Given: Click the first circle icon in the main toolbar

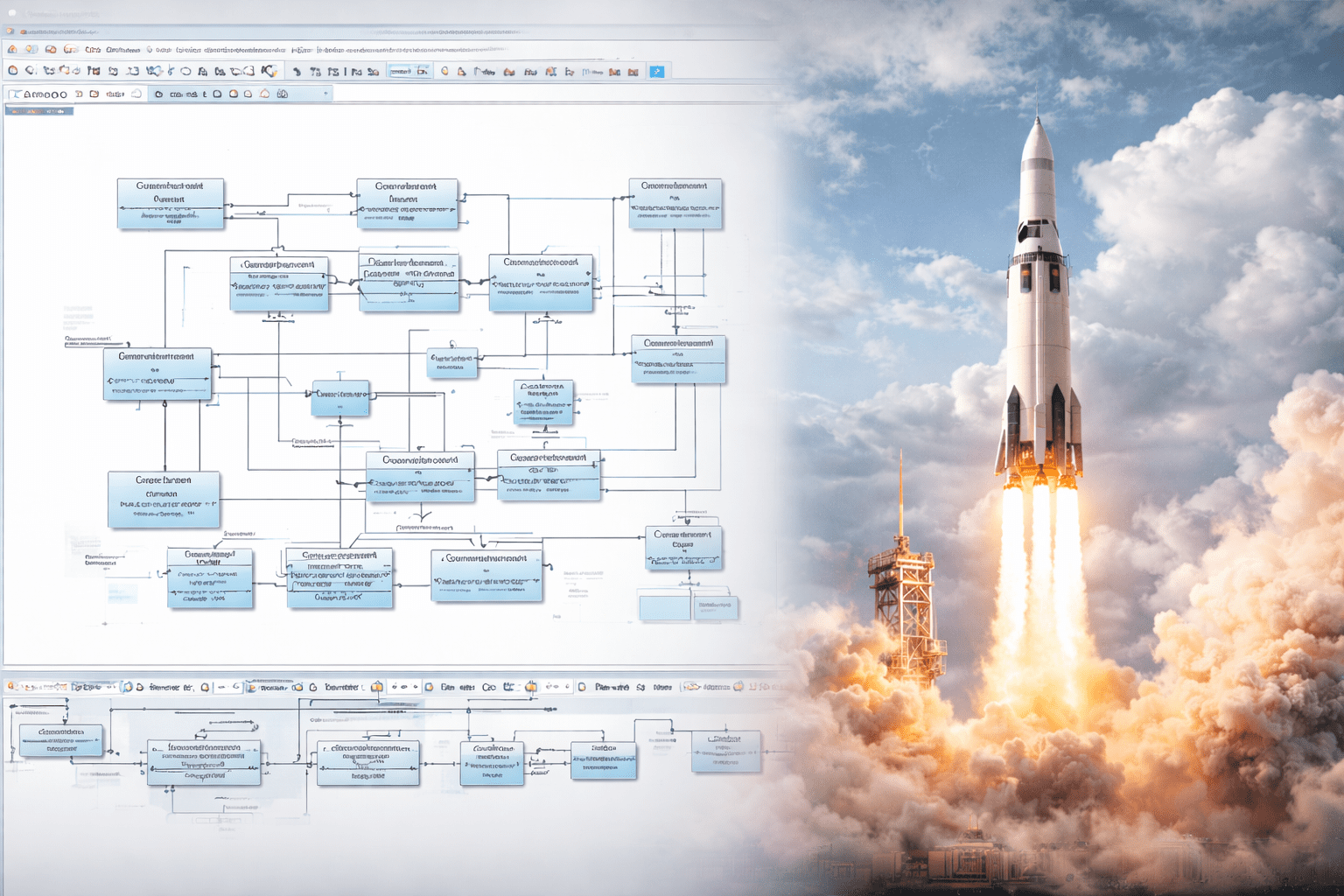Looking at the screenshot, I should pyautogui.click(x=12, y=71).
